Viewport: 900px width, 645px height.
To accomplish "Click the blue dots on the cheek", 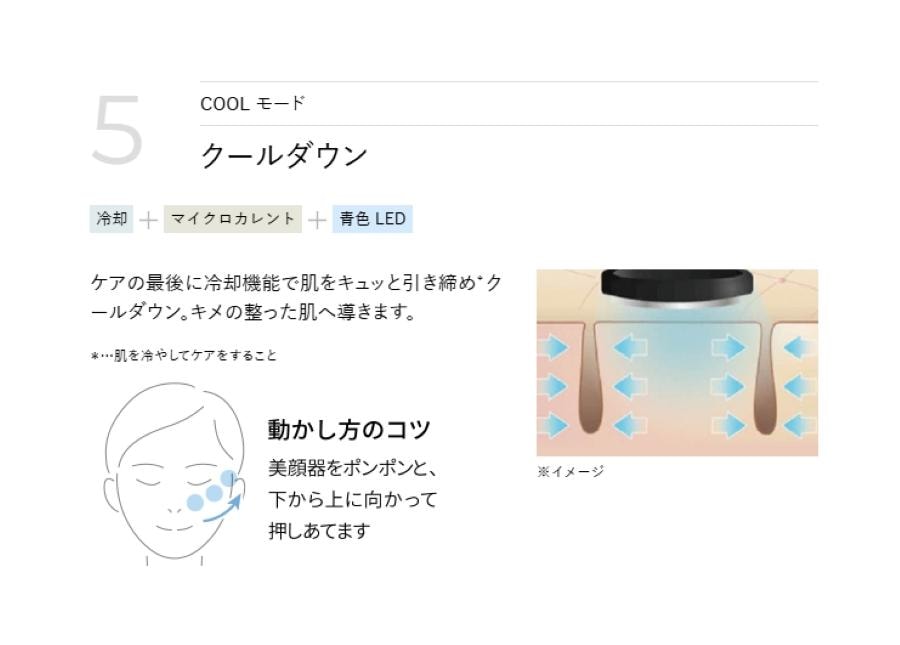I will click(212, 491).
